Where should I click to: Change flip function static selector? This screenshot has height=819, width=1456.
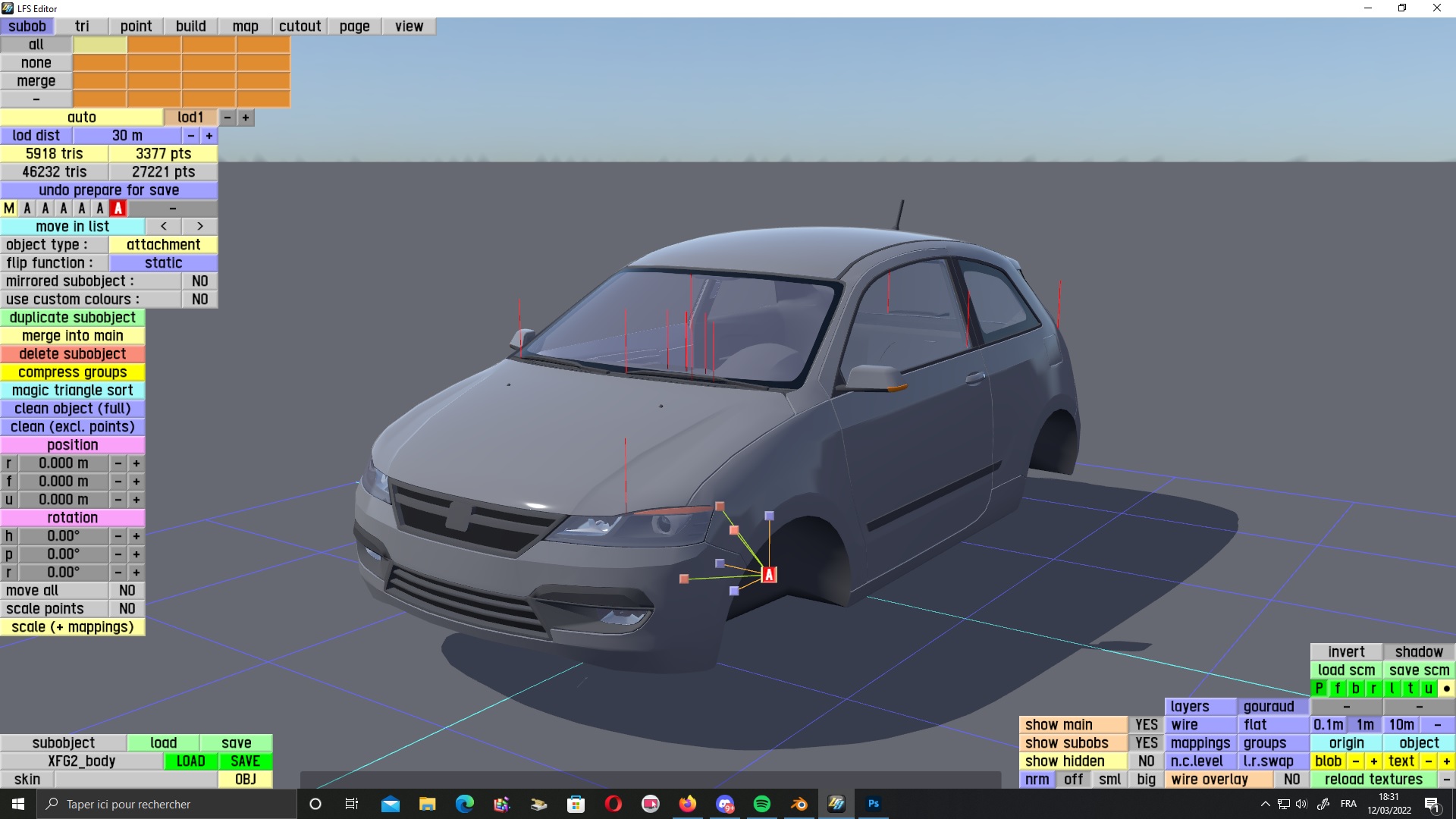[x=163, y=263]
